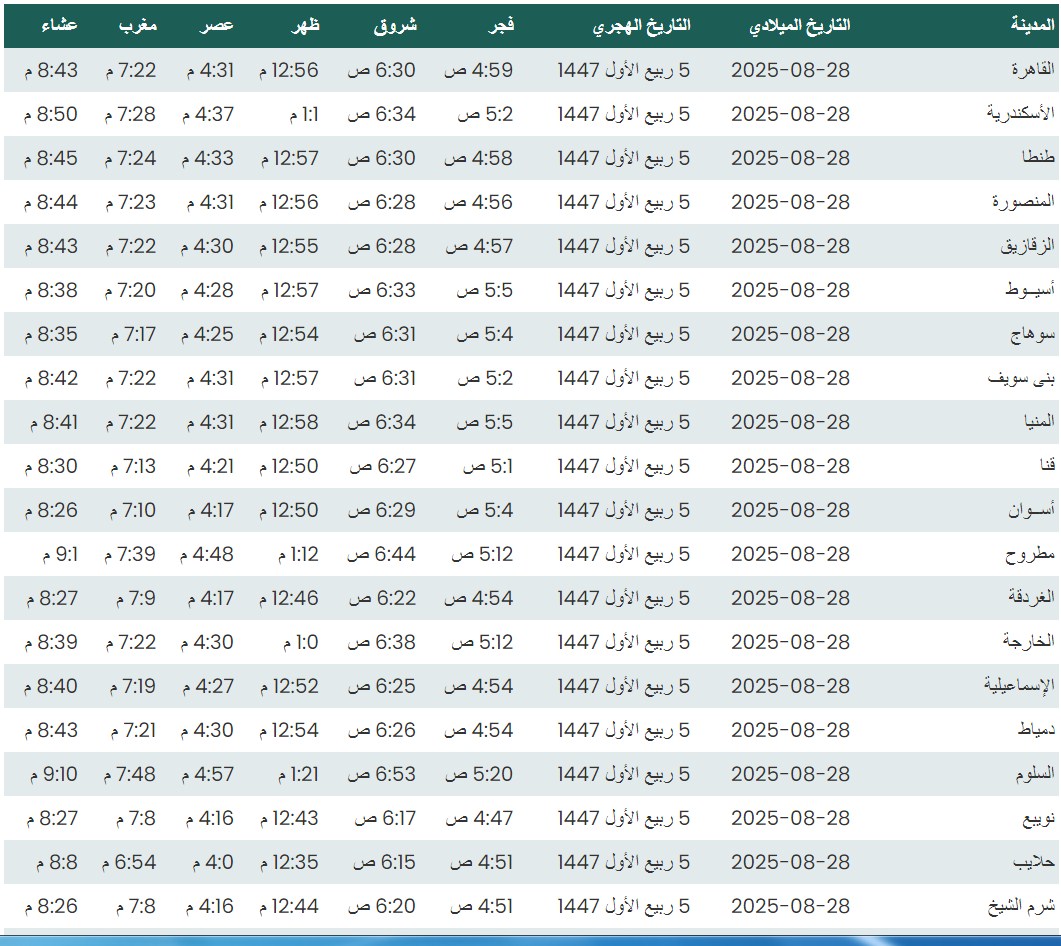
Task: Click the المدينة column header
Action: [1030, 26]
